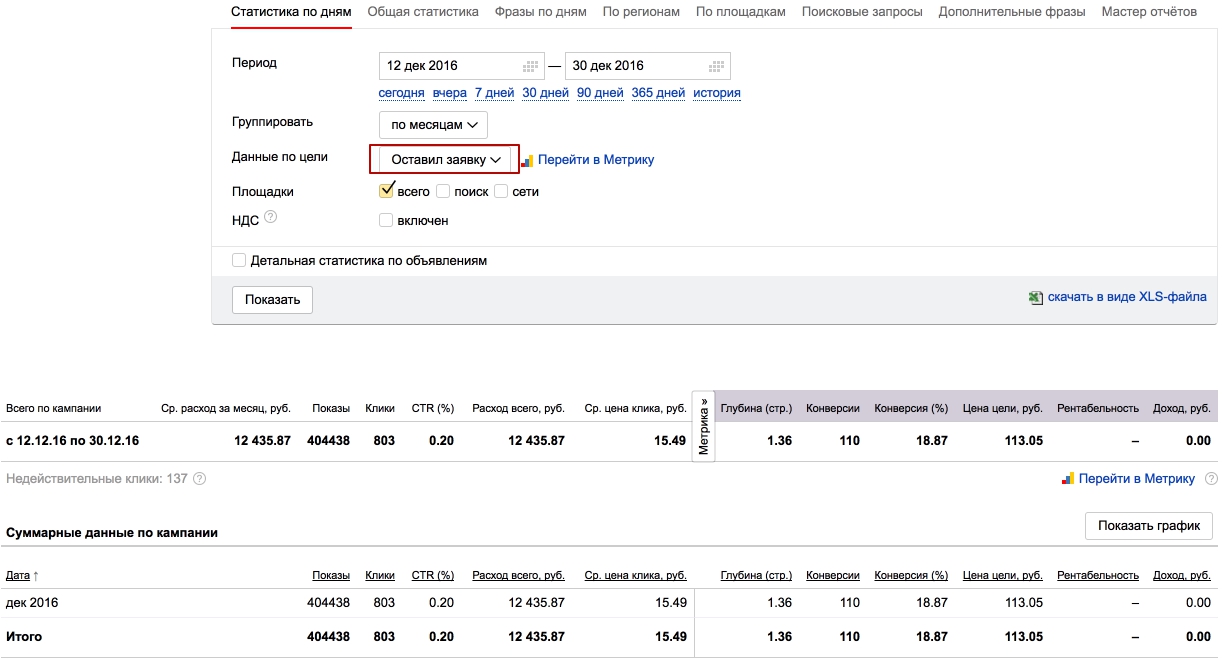This screenshot has height=659, width=1222.
Task: Click the история period link
Action: point(717,93)
